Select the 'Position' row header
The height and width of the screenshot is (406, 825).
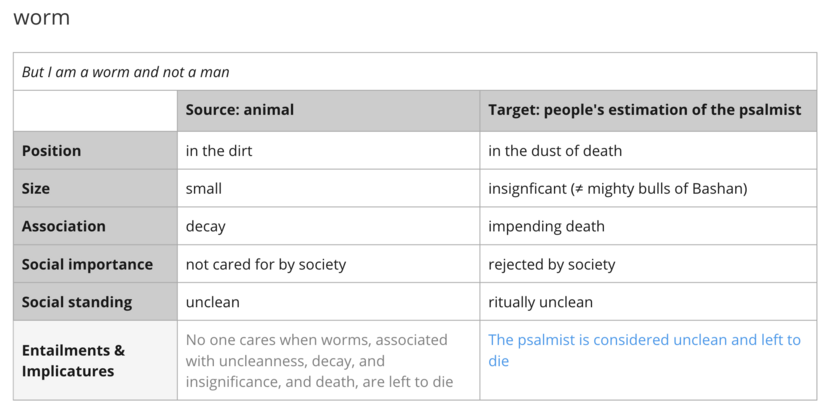coord(52,151)
